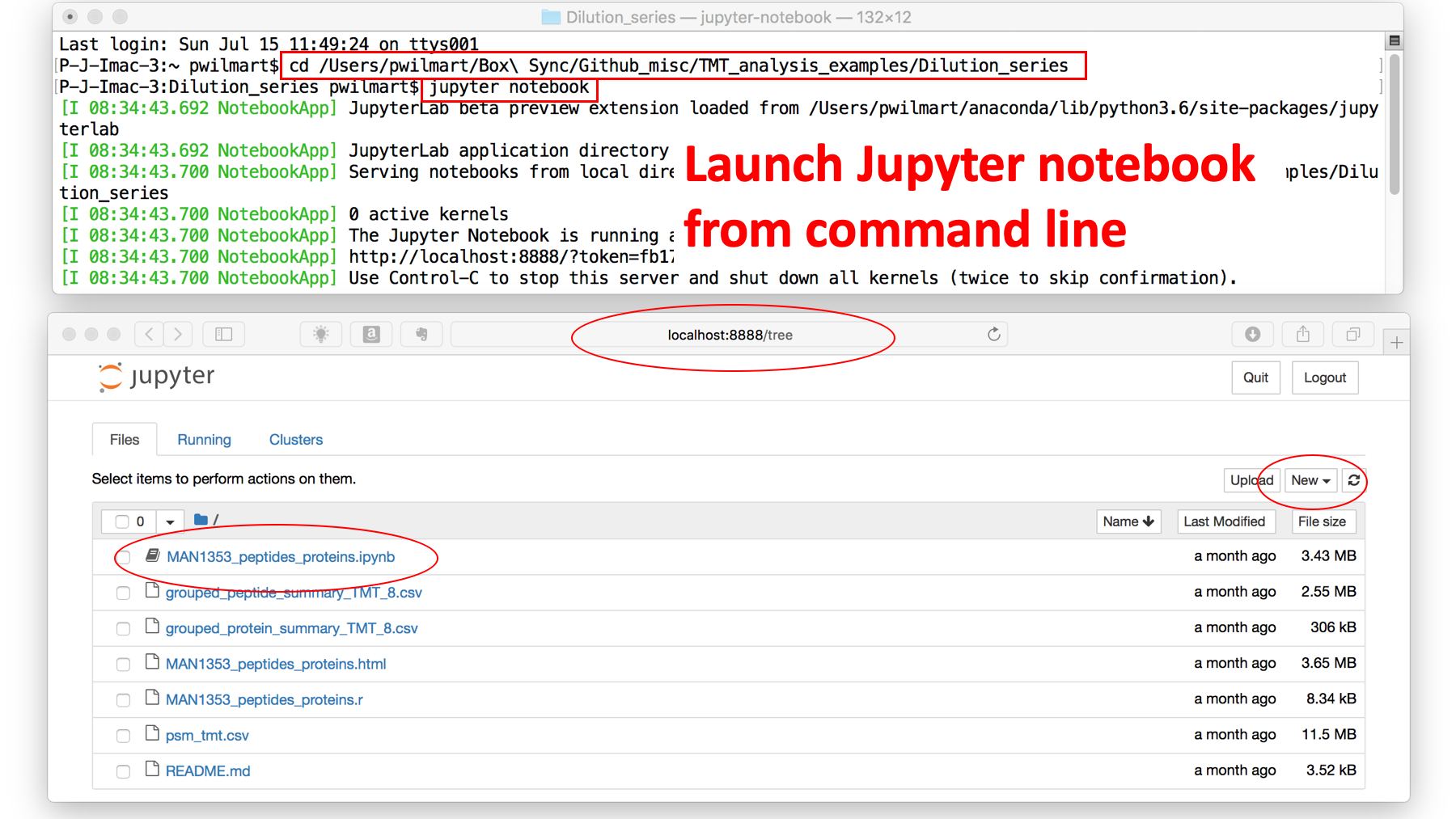Show Safari downloads icon
Viewport: 1456px width, 819px height.
[x=1252, y=334]
